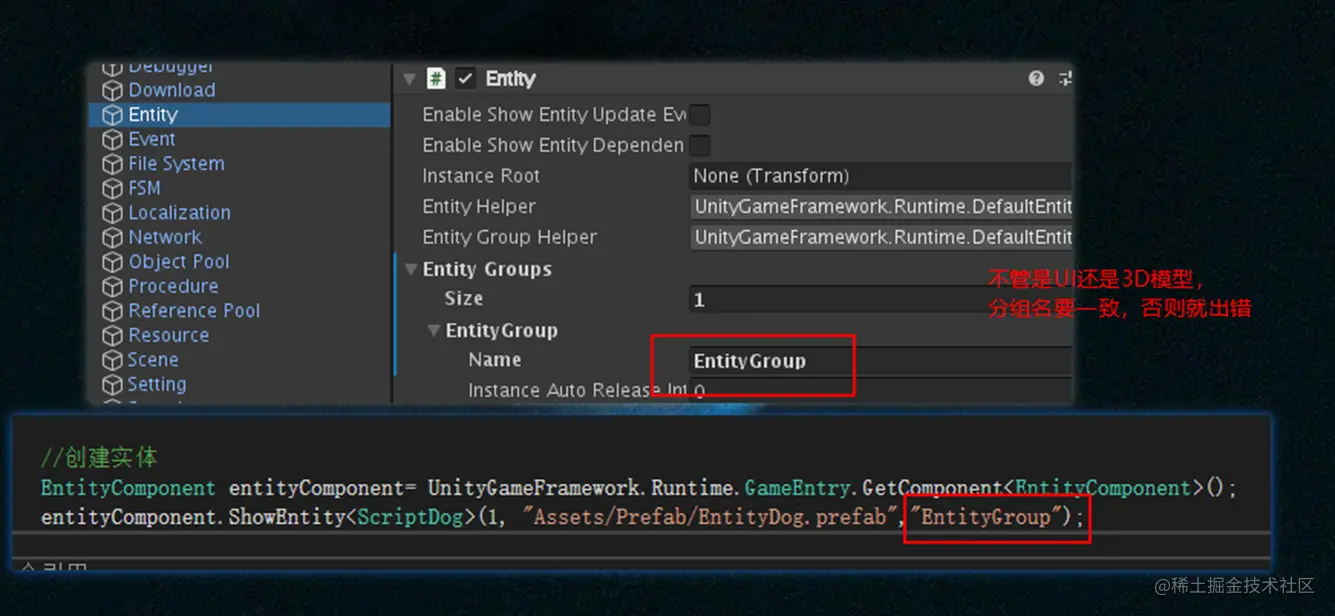Click the EntityDog.prefab path string

712,518
